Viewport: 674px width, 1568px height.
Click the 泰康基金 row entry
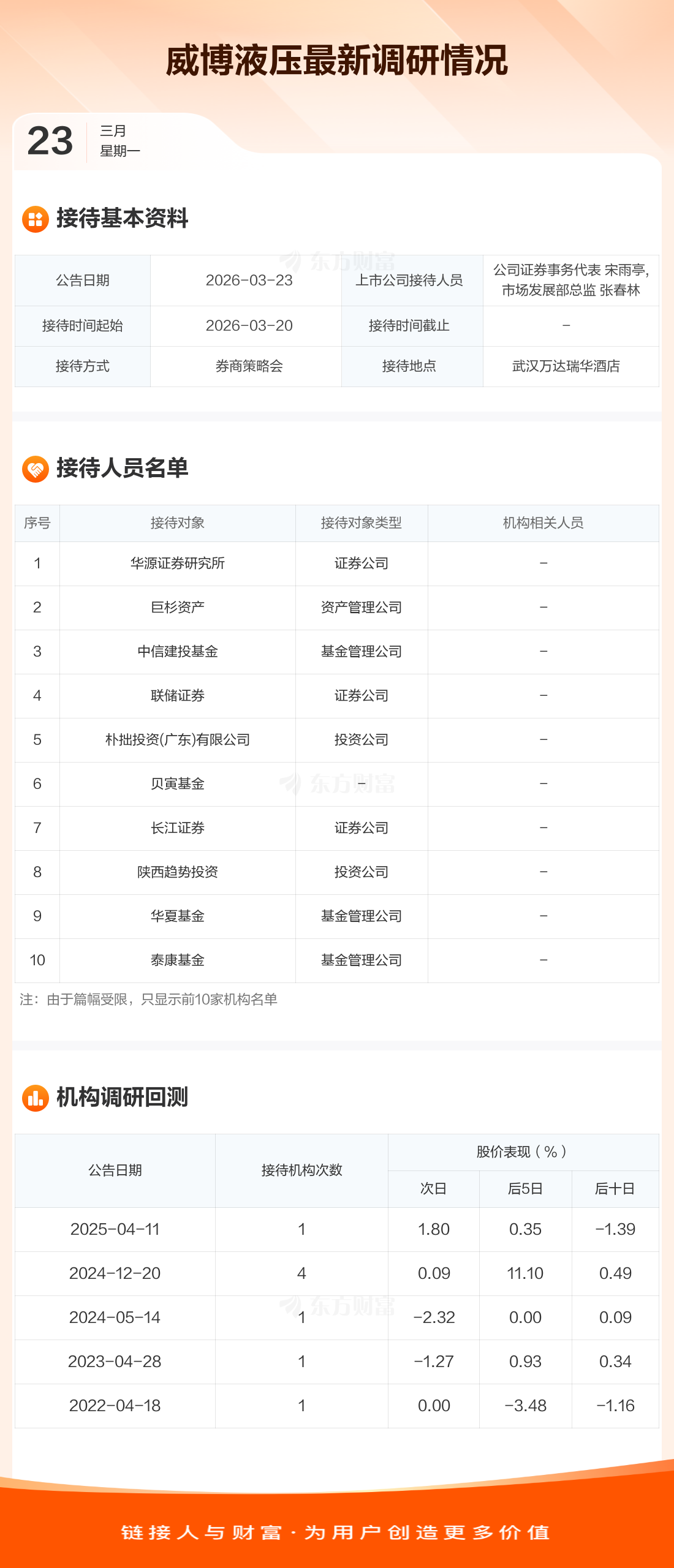pyautogui.click(x=178, y=960)
